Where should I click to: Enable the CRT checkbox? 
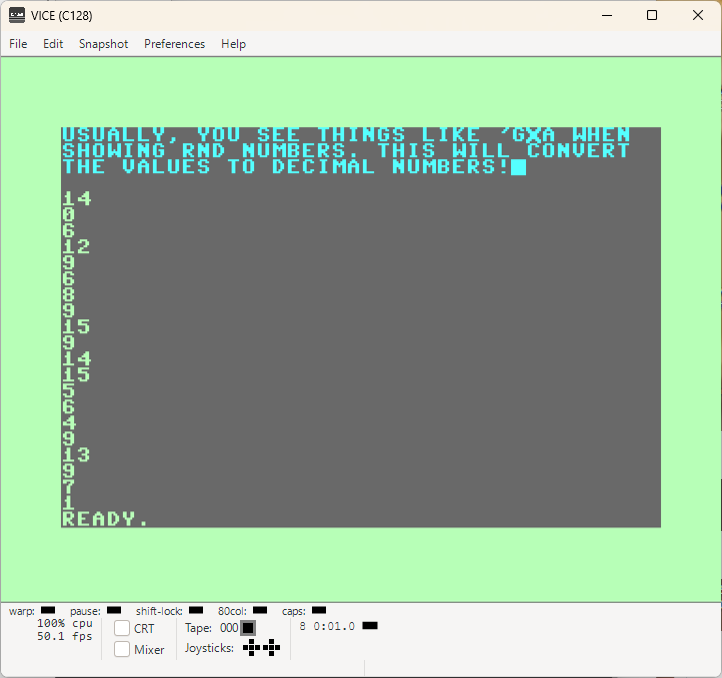(x=122, y=628)
